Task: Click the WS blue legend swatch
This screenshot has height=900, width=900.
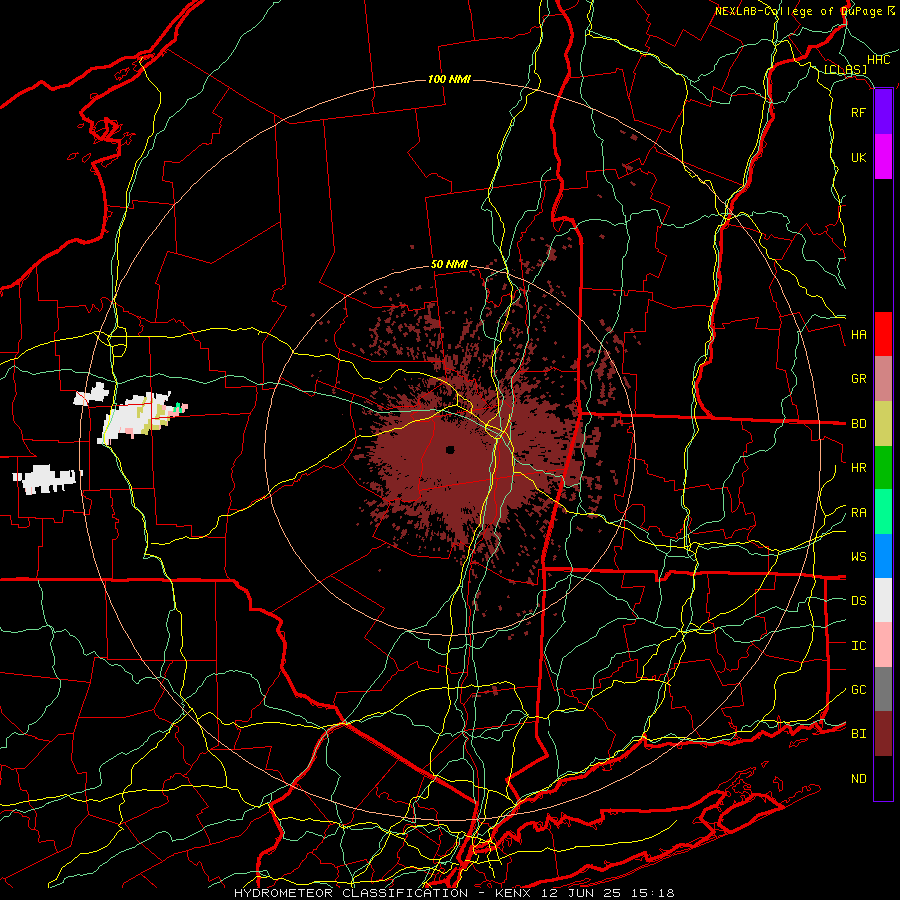Action: pyautogui.click(x=883, y=556)
